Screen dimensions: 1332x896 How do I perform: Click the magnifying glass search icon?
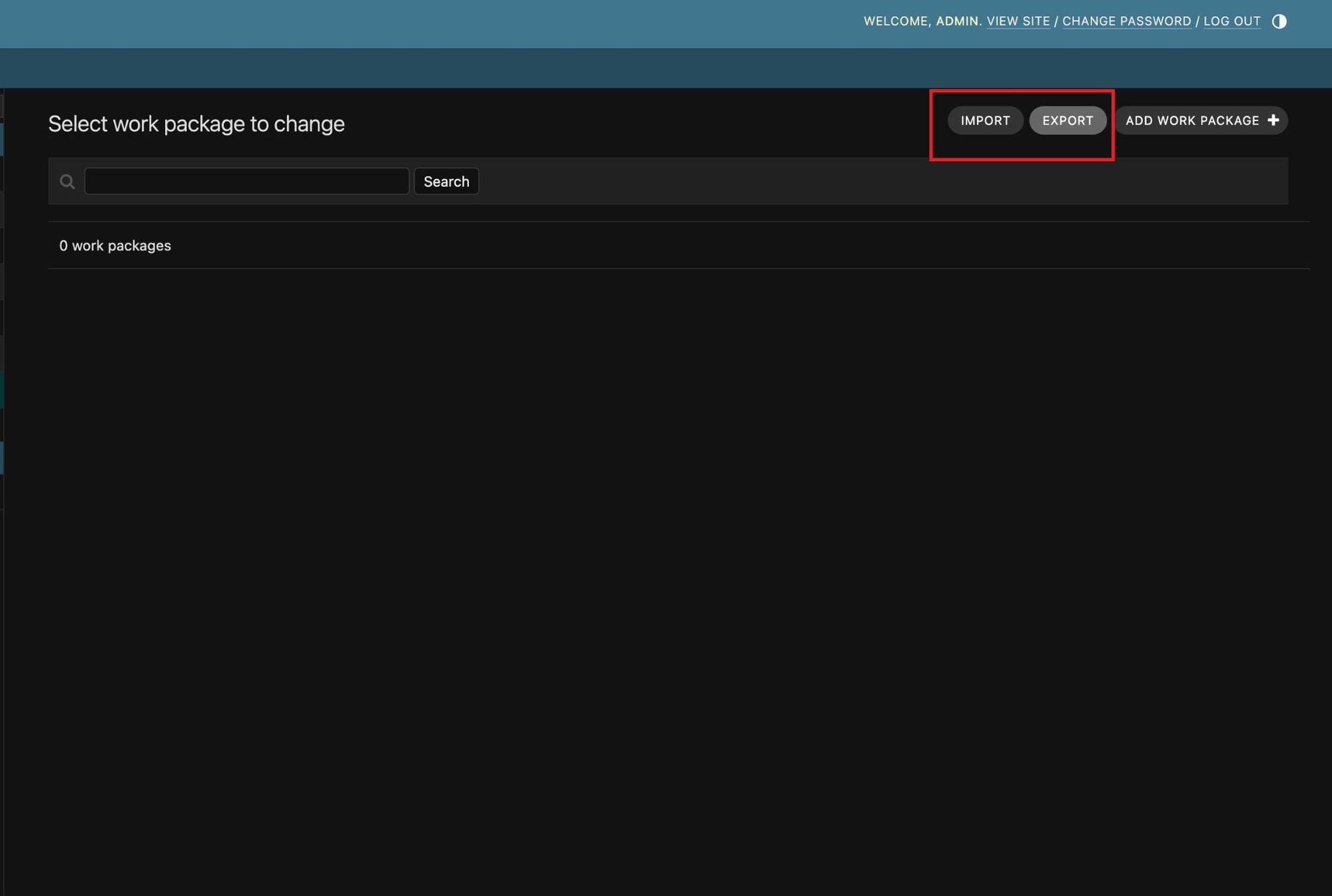67,181
